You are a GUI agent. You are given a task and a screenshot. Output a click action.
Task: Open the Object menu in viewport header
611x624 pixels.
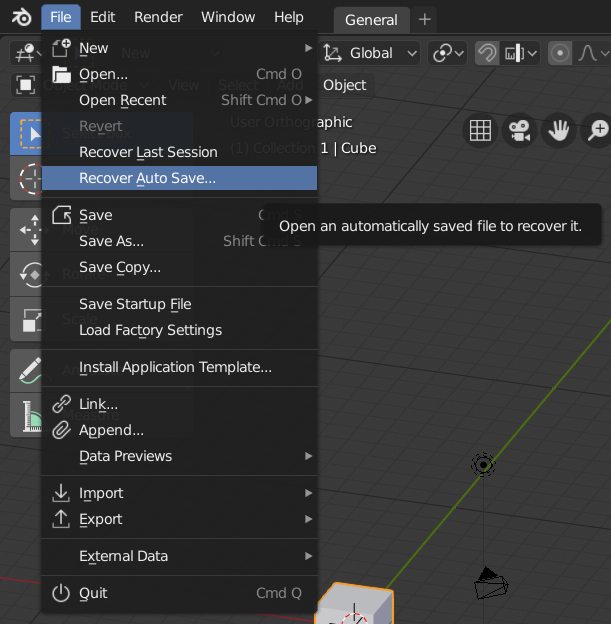click(345, 85)
